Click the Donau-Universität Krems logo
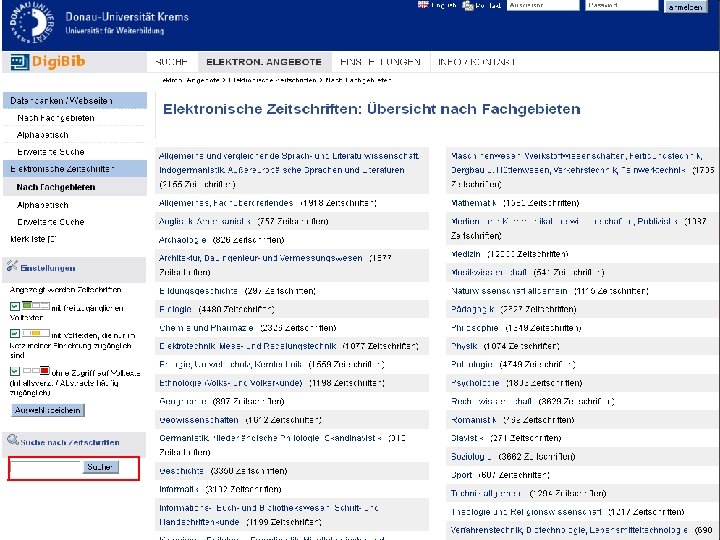Viewport: 720px width, 540px height. coord(28,21)
